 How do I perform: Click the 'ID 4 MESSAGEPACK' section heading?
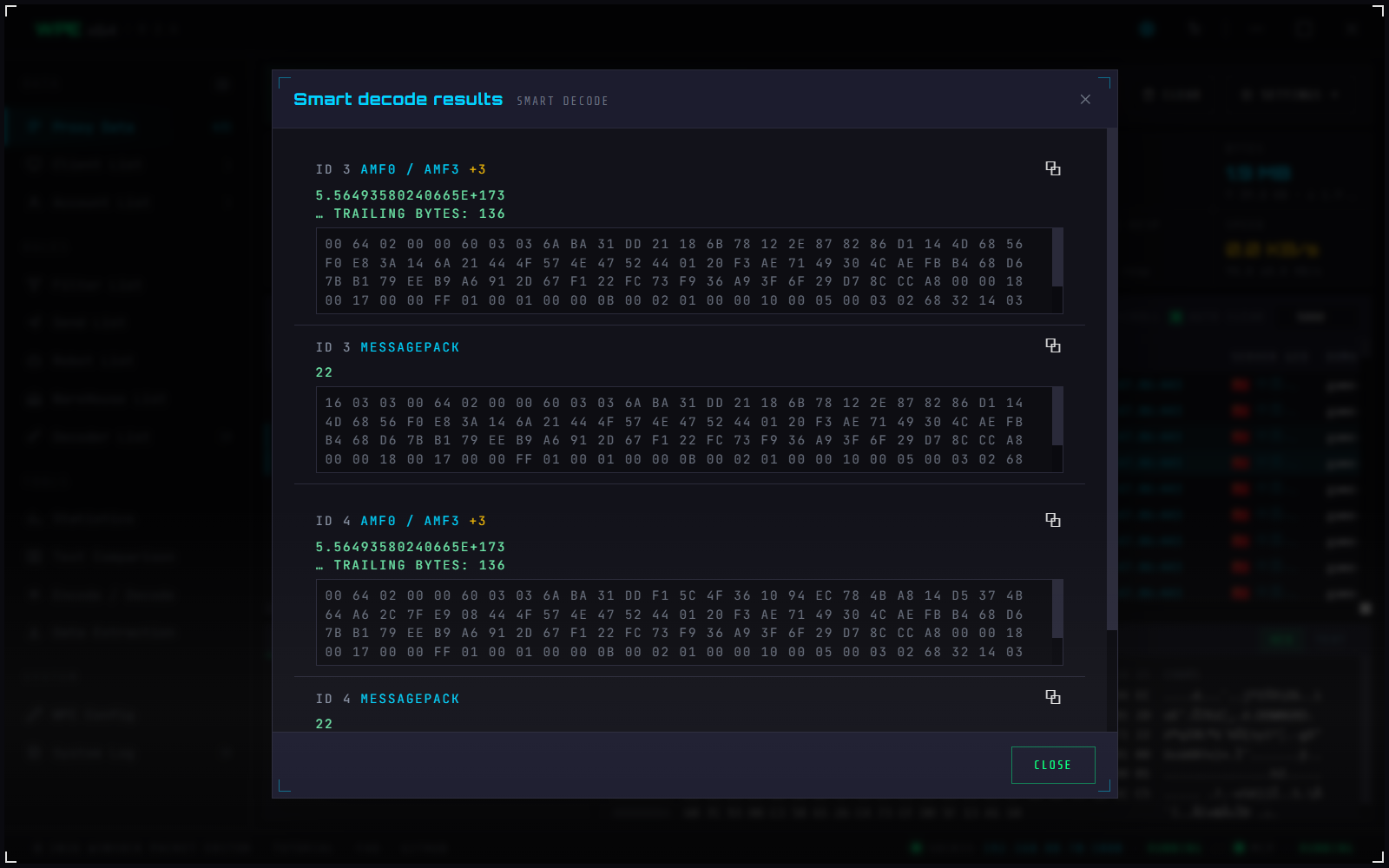click(387, 699)
